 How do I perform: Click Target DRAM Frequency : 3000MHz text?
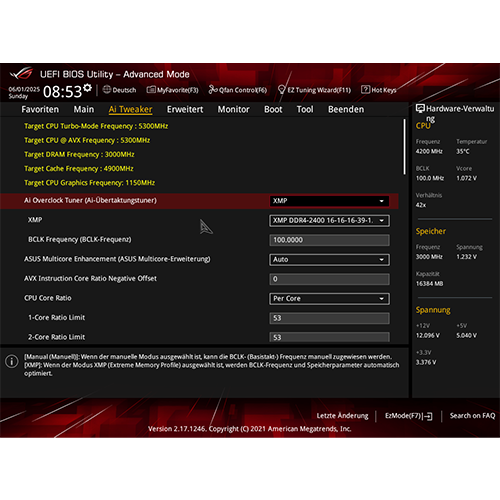click(x=79, y=154)
